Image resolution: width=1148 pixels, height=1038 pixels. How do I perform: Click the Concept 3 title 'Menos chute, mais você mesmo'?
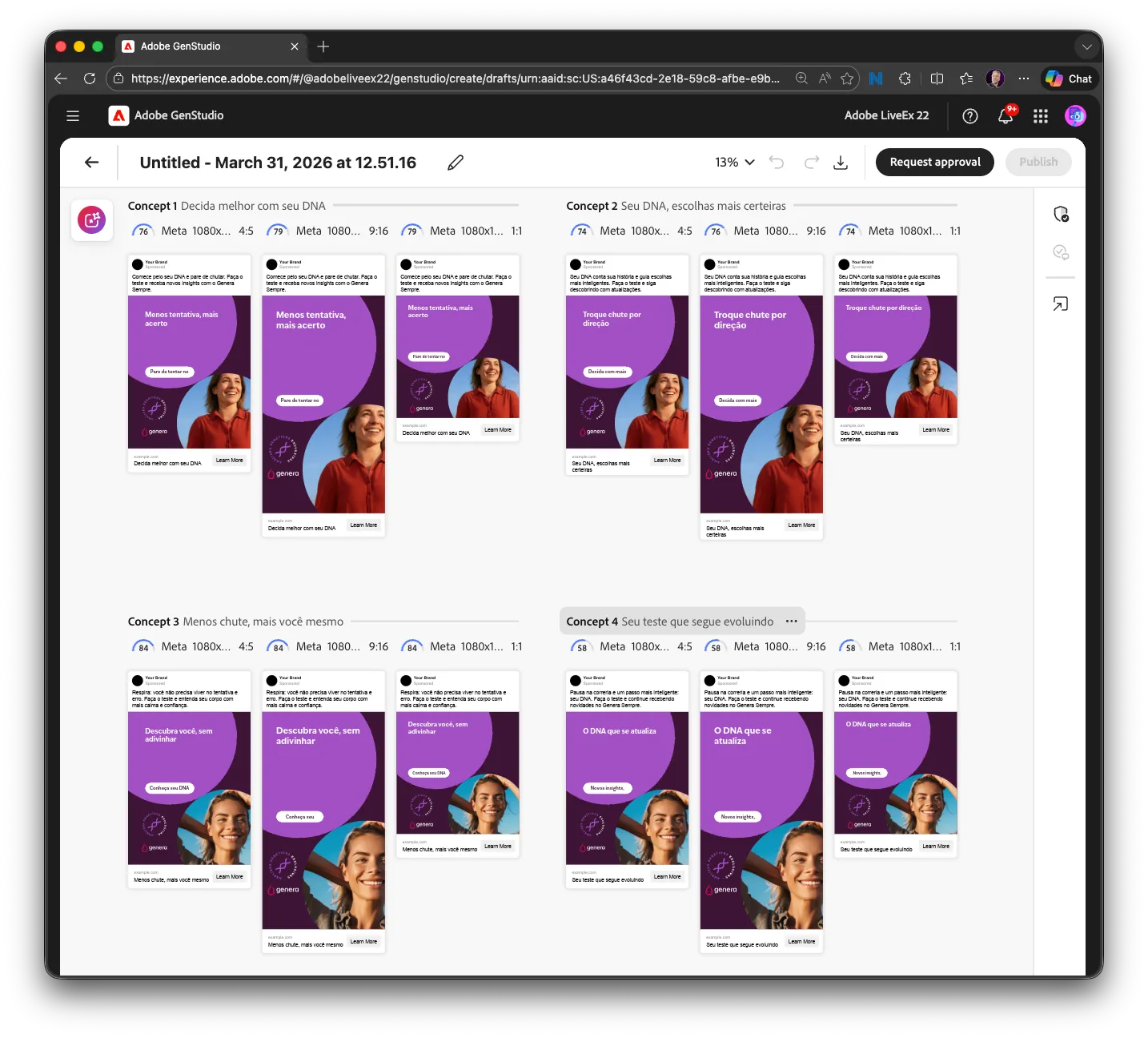(263, 622)
